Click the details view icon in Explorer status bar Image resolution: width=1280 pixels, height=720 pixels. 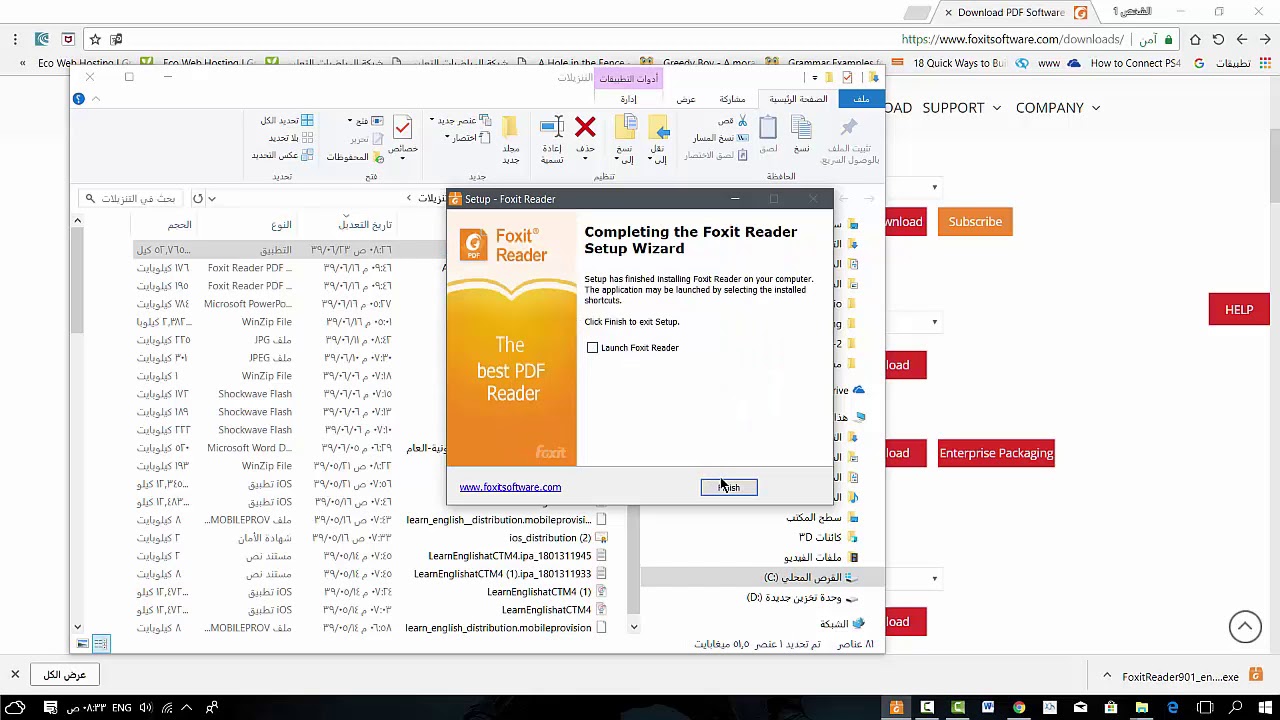pos(101,644)
